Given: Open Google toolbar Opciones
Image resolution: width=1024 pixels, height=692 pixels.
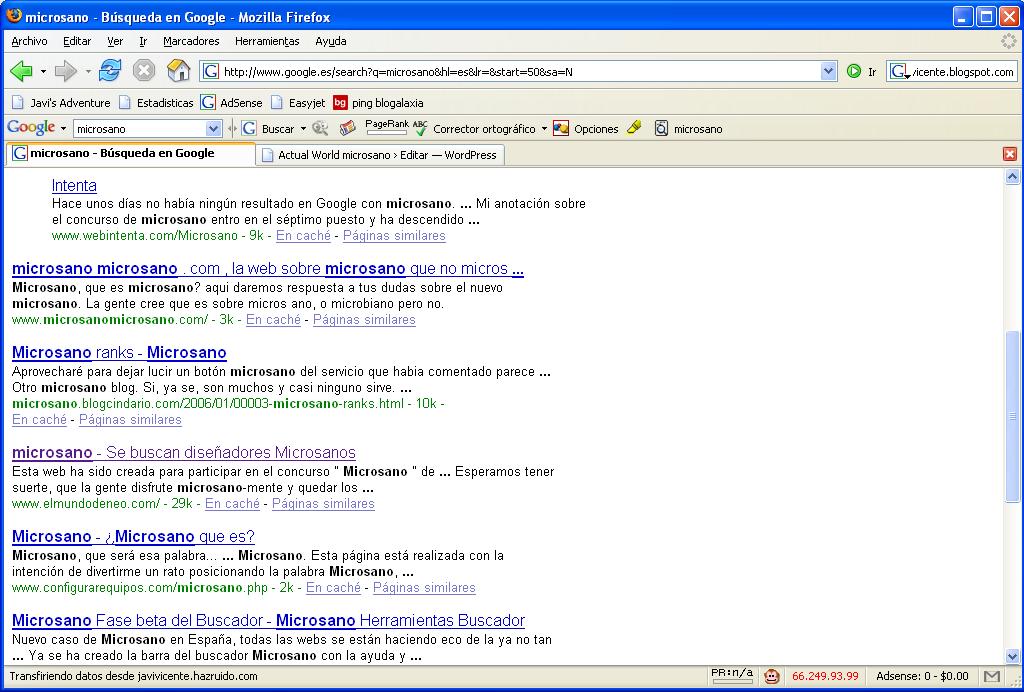Looking at the screenshot, I should pos(586,129).
